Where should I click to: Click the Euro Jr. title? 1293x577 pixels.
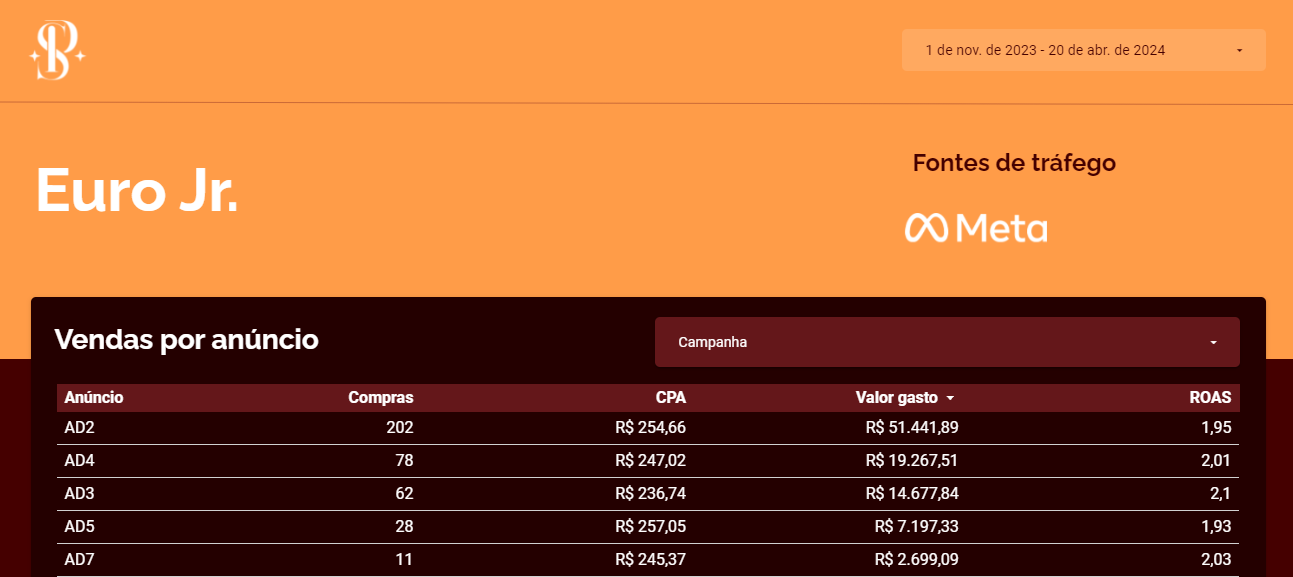(137, 189)
